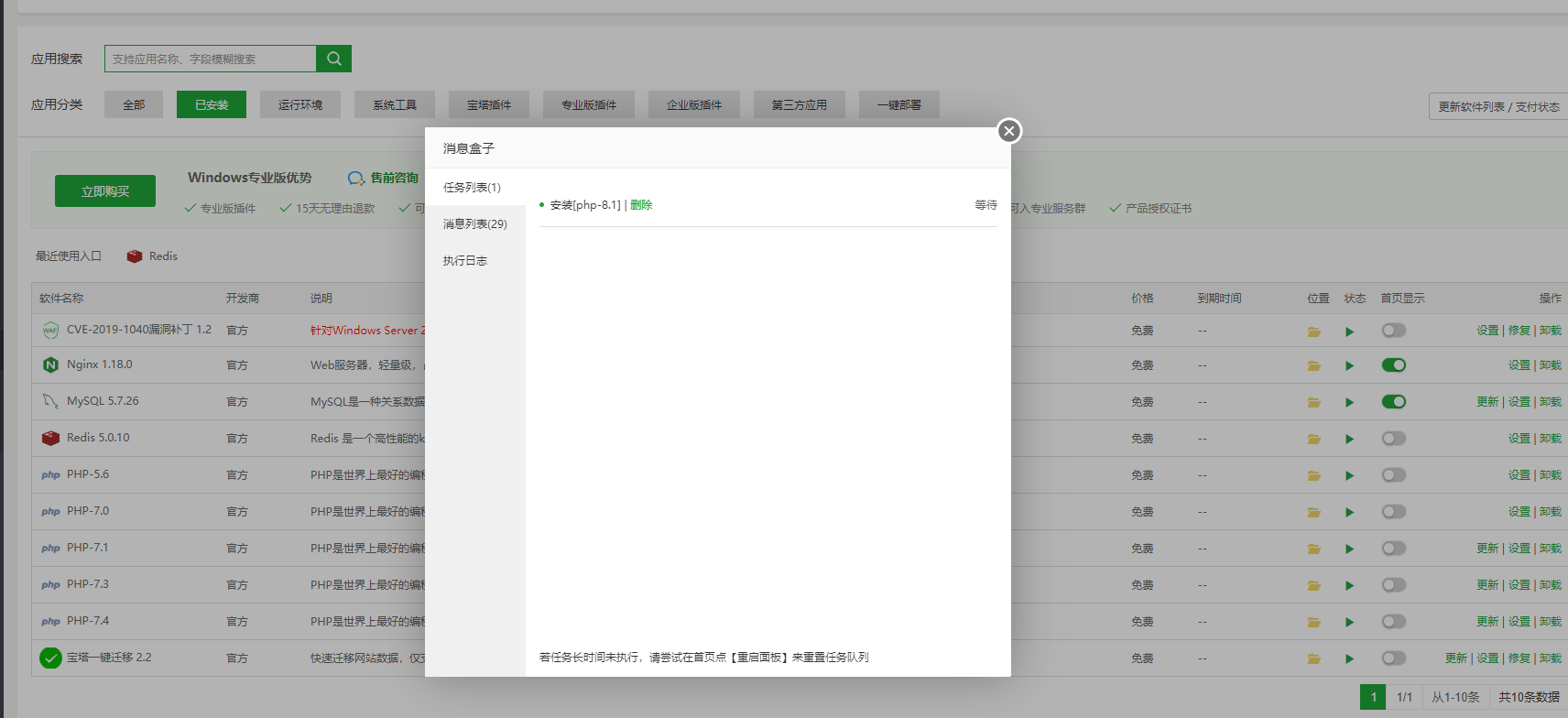Screen dimensions: 1568x718
Task: Select the 企业版插件 category filter
Action: click(x=694, y=104)
